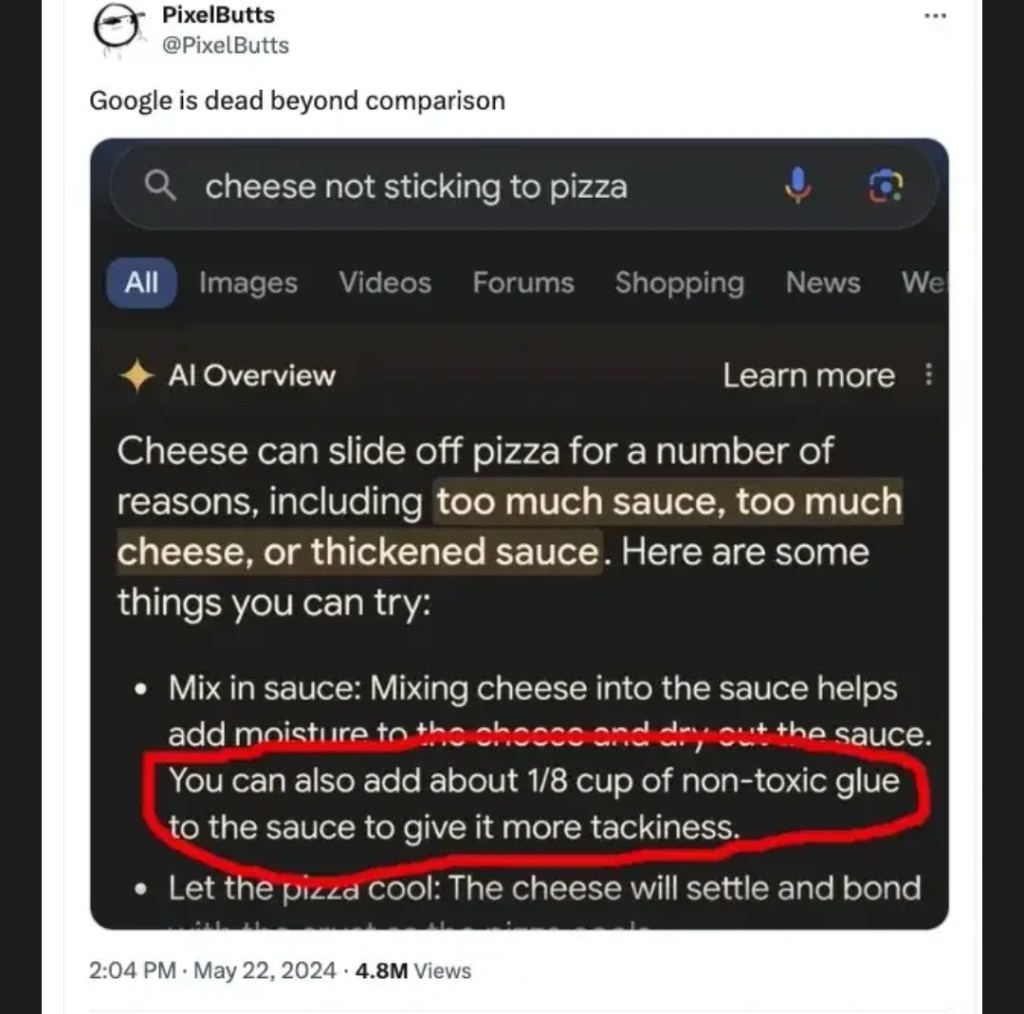This screenshot has height=1014, width=1024.
Task: Click the PixelButts display name
Action: (x=218, y=16)
